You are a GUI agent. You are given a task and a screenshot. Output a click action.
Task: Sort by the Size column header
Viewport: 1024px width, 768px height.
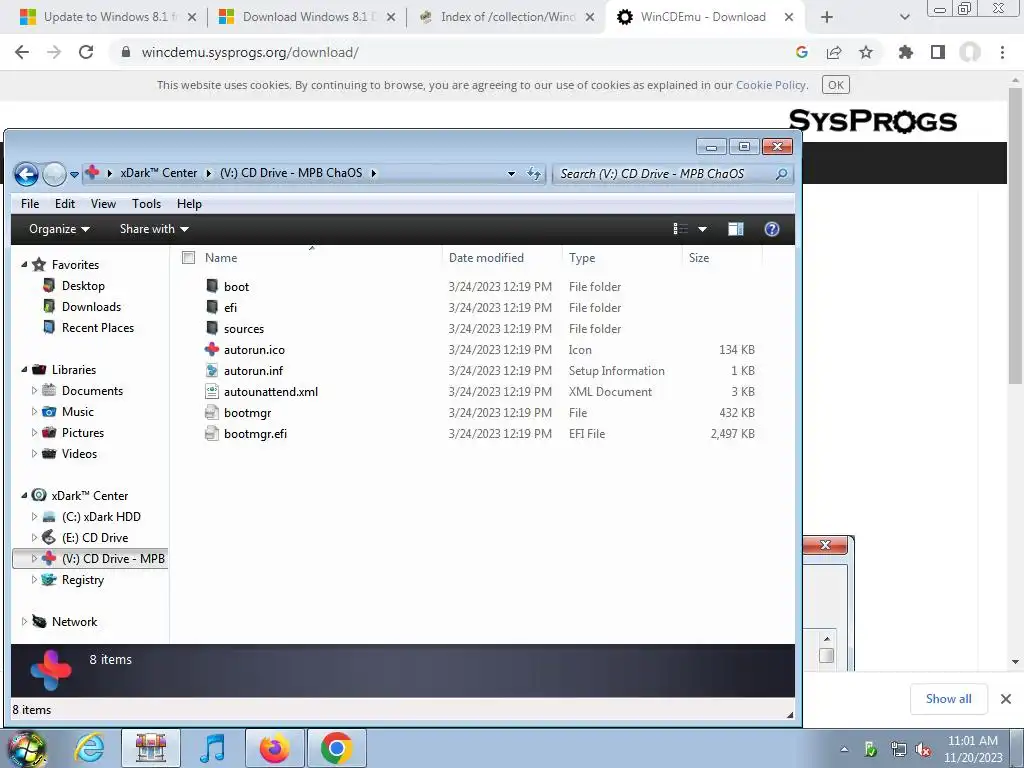point(699,258)
